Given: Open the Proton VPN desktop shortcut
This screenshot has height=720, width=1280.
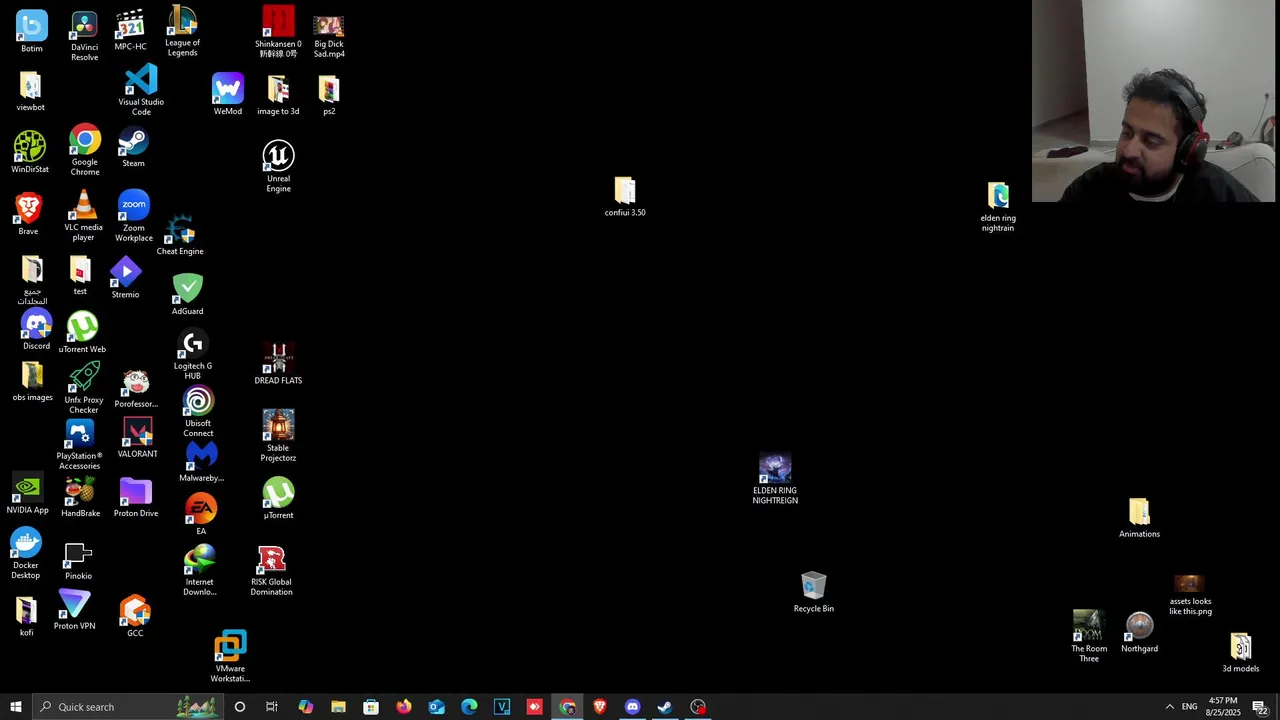Looking at the screenshot, I should coord(74,610).
